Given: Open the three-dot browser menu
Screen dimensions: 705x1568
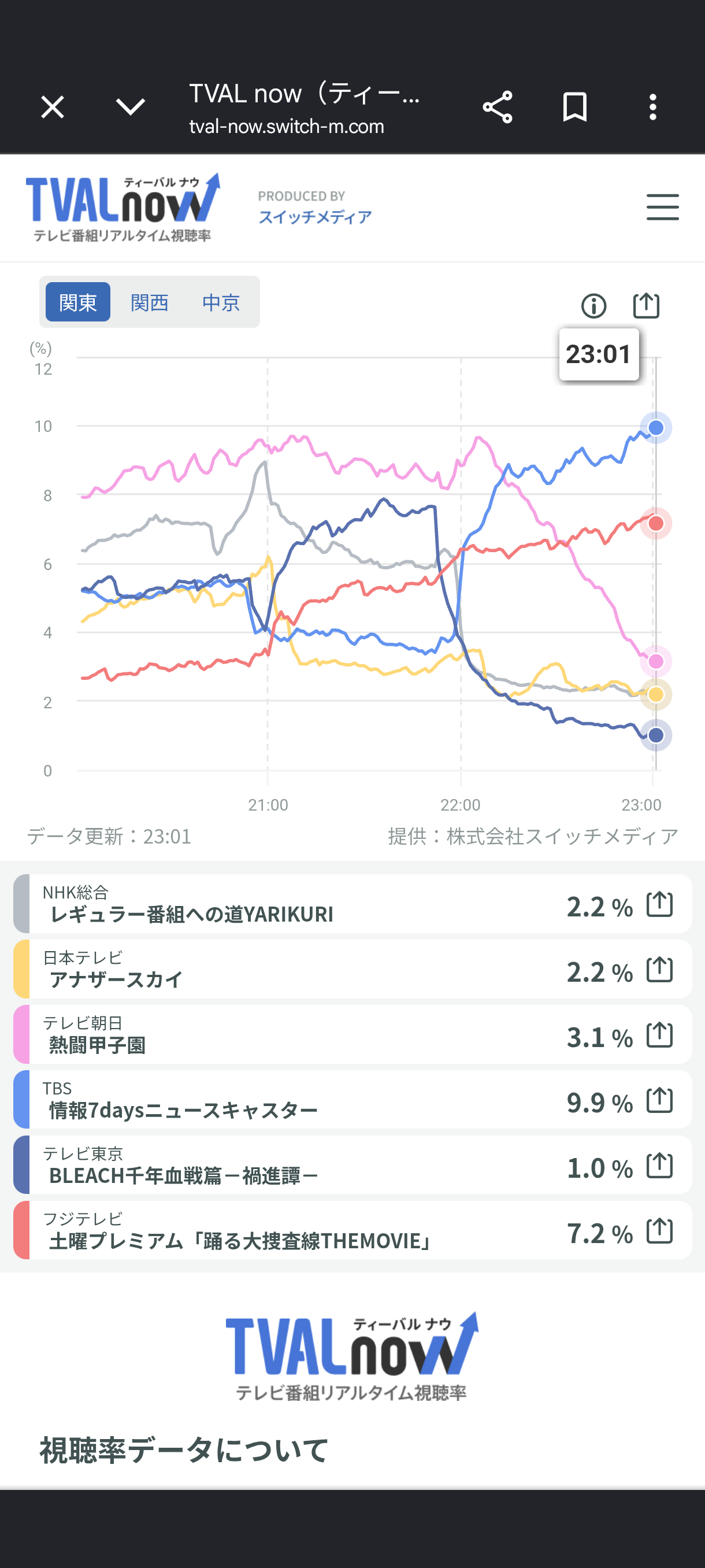Looking at the screenshot, I should (652, 108).
